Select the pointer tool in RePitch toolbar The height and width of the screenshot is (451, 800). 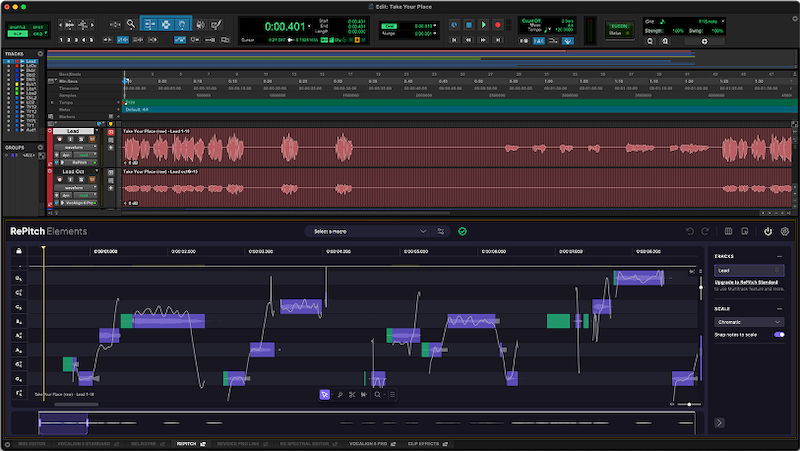pyautogui.click(x=324, y=395)
